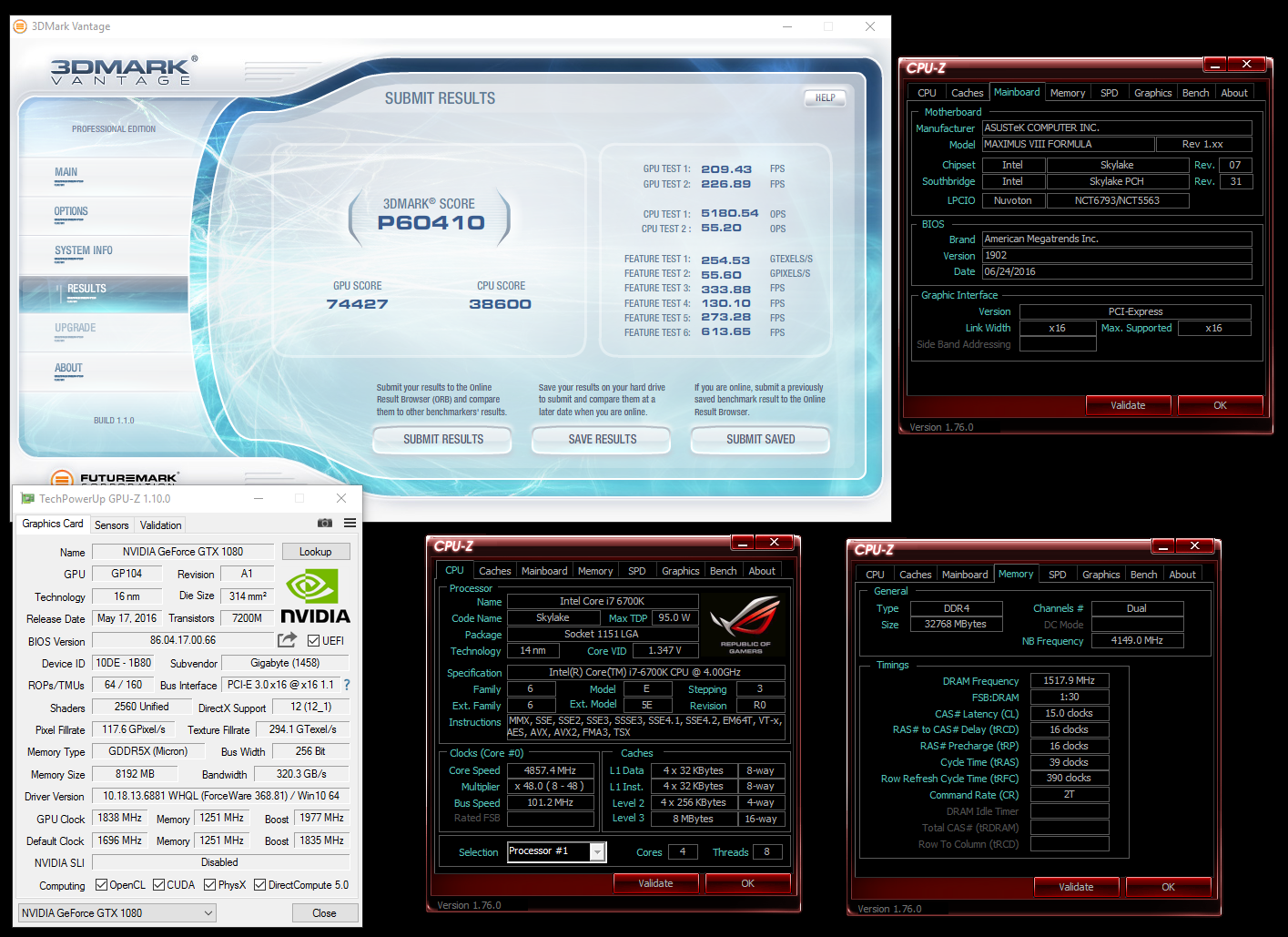Click the NVIDIA logo in GPU-Z

[315, 596]
